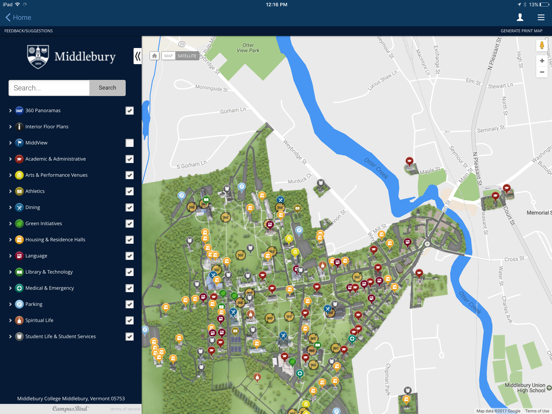Zoom in on the map with the plus button
This screenshot has height=414, width=552.
(x=542, y=61)
